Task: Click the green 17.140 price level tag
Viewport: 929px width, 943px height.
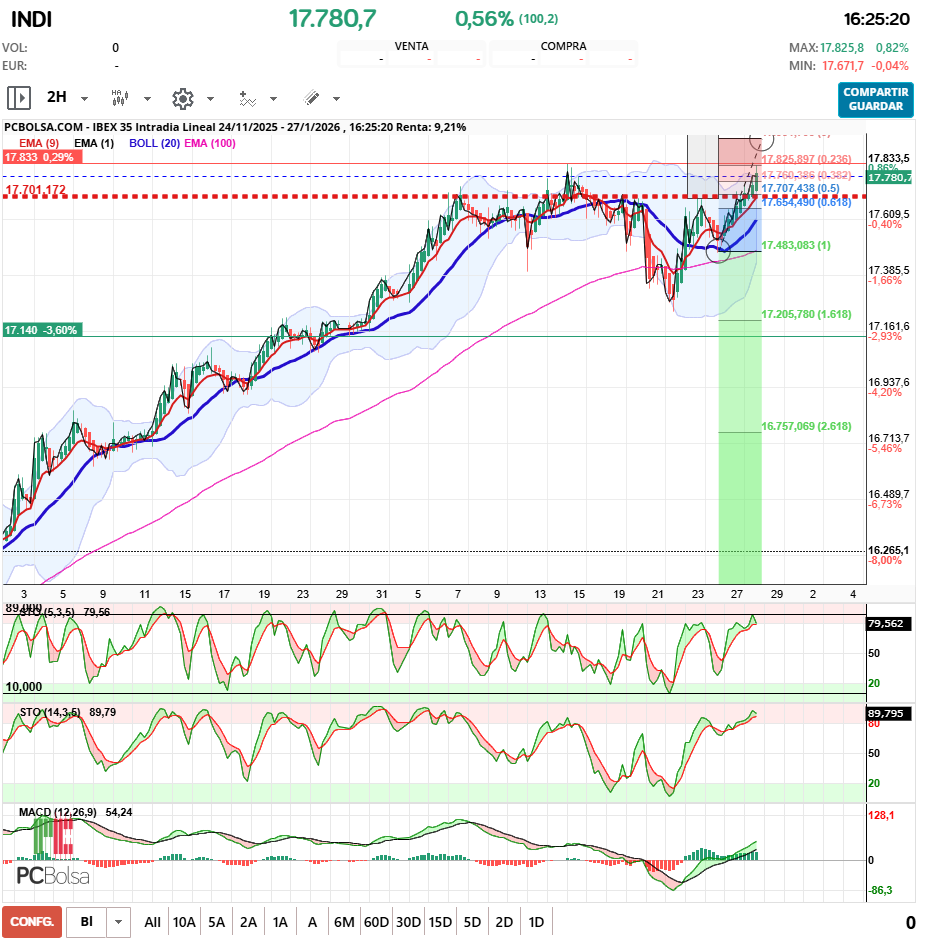Action: tap(40, 330)
